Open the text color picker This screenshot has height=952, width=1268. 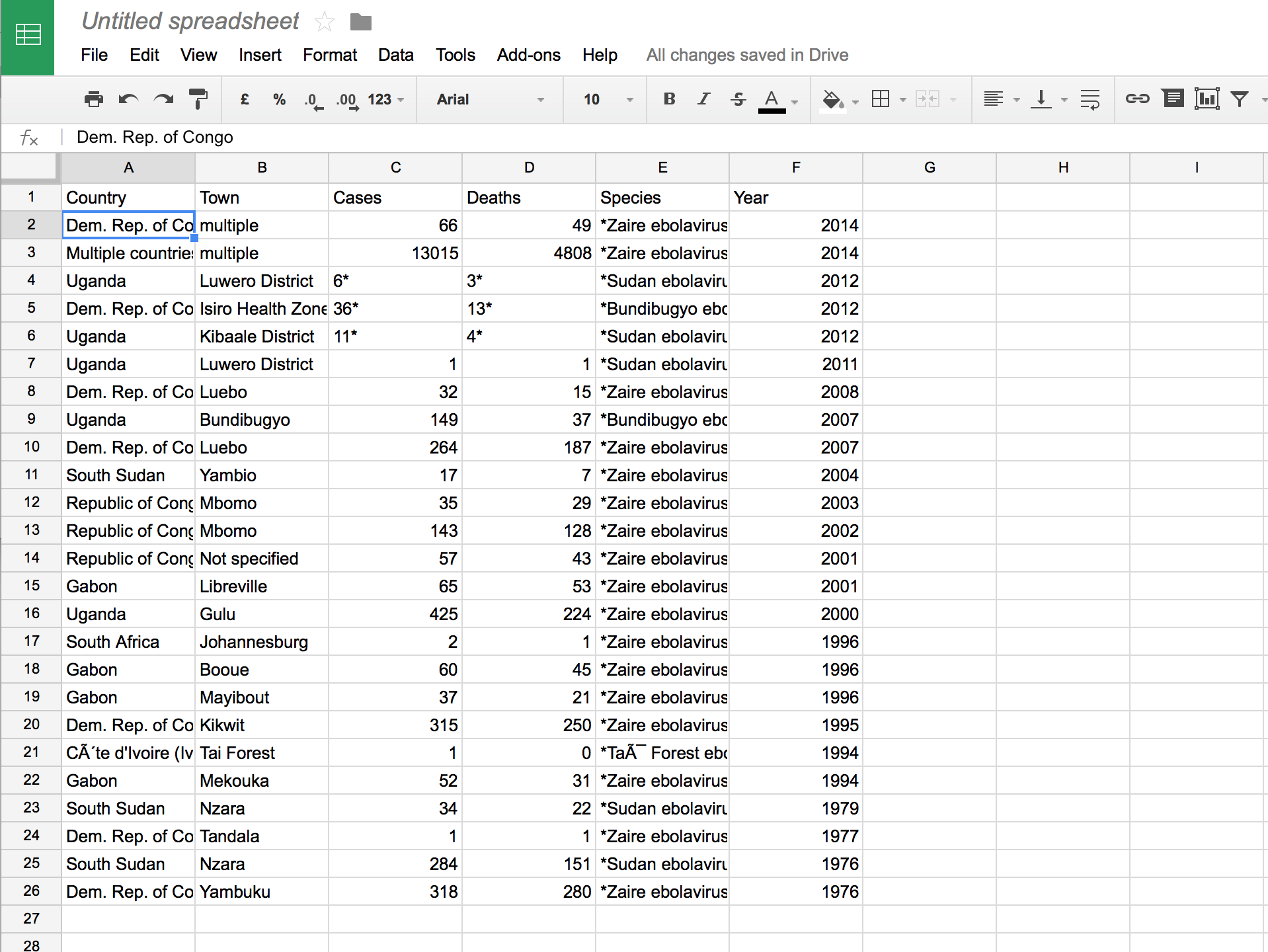[772, 100]
